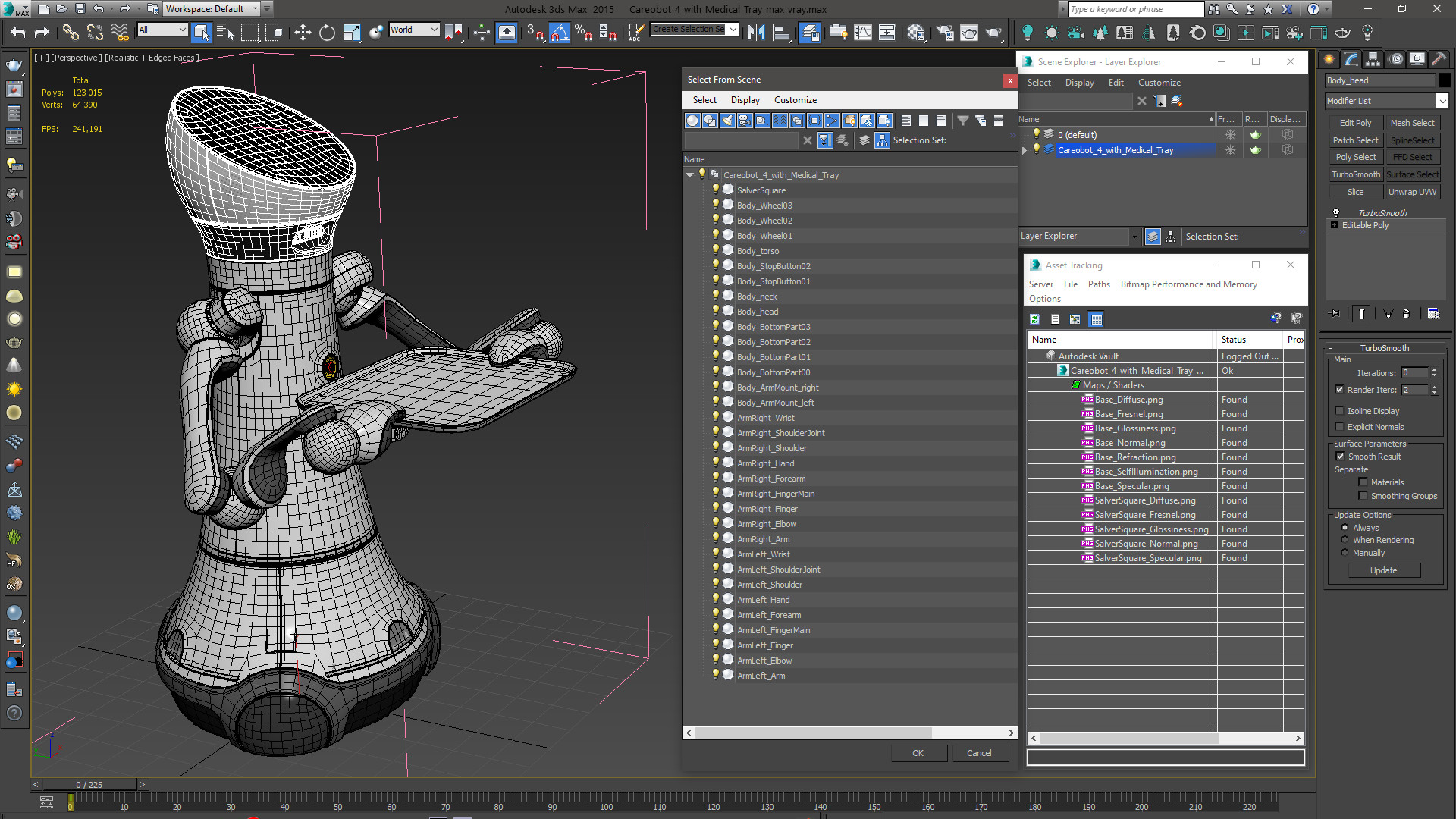The height and width of the screenshot is (819, 1456).
Task: Click the save file icon in title bar
Action: [80, 9]
